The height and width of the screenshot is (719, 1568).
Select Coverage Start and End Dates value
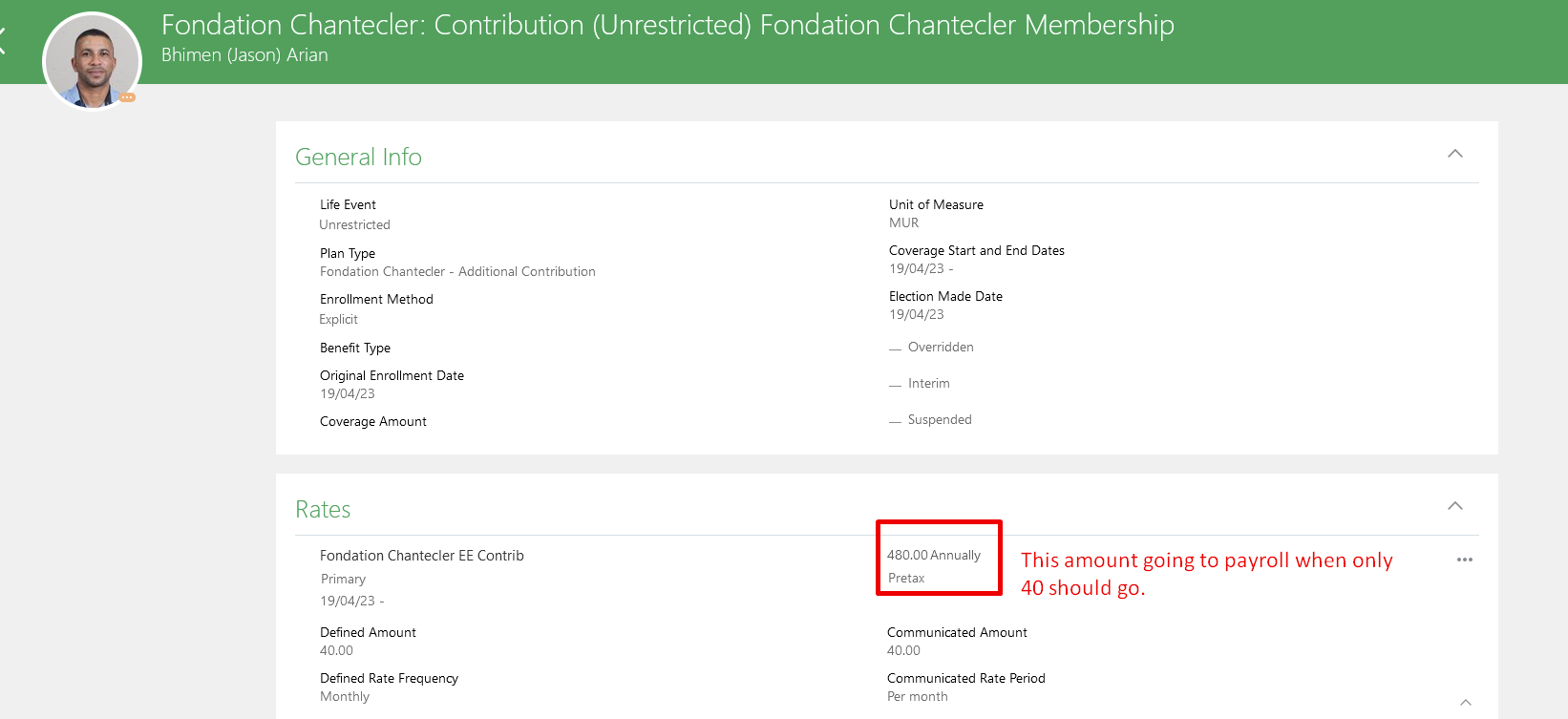click(922, 268)
